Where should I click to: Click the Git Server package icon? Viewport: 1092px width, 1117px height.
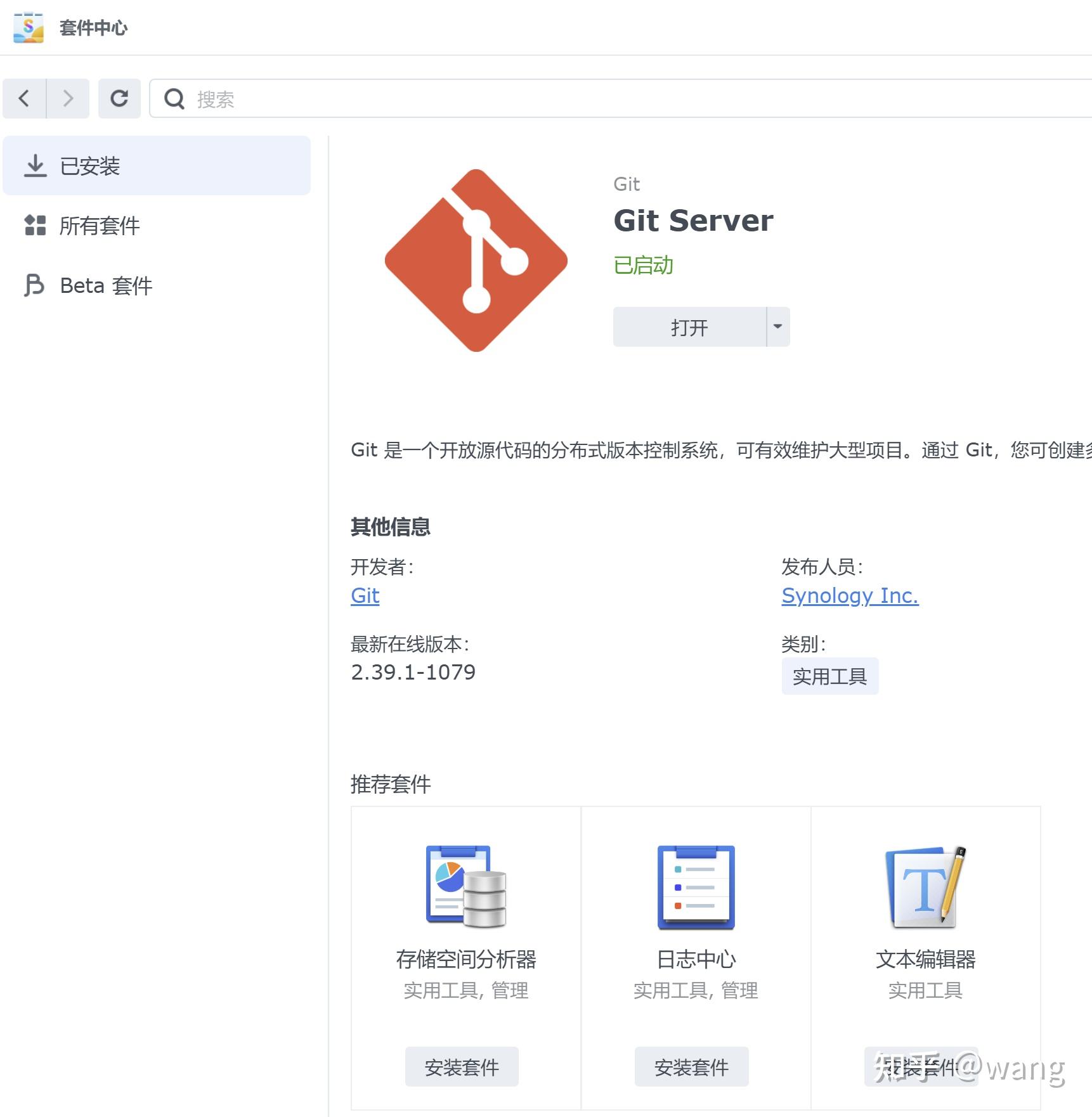coord(476,260)
